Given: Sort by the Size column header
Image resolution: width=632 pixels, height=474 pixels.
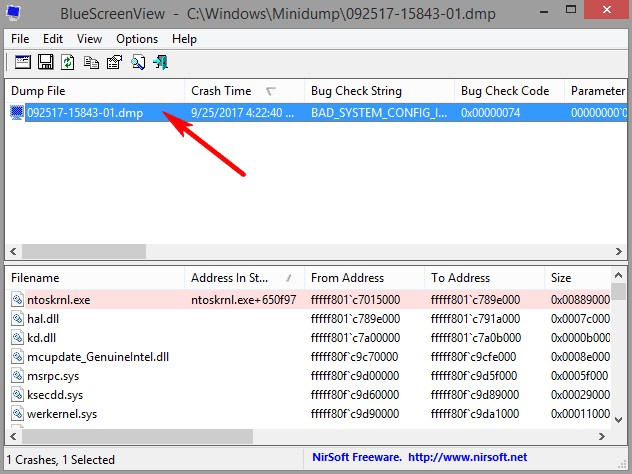Looking at the screenshot, I should [578, 278].
